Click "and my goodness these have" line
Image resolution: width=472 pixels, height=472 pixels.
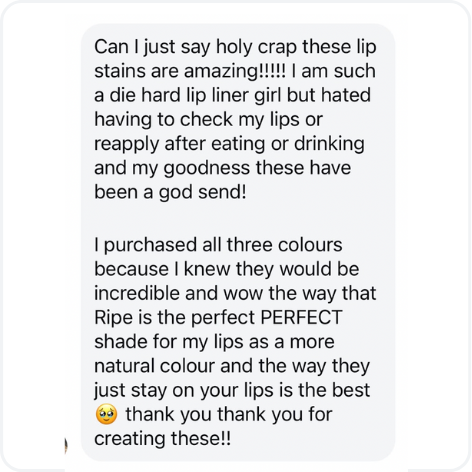(223, 168)
